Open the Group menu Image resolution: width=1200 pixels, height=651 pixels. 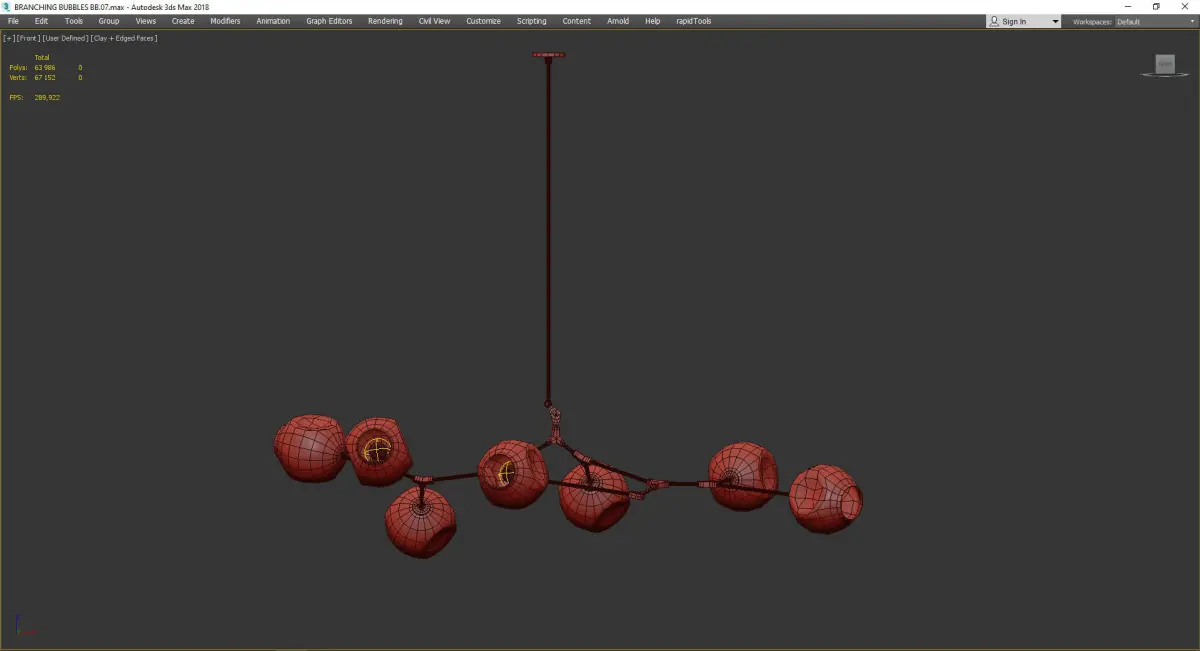click(108, 21)
